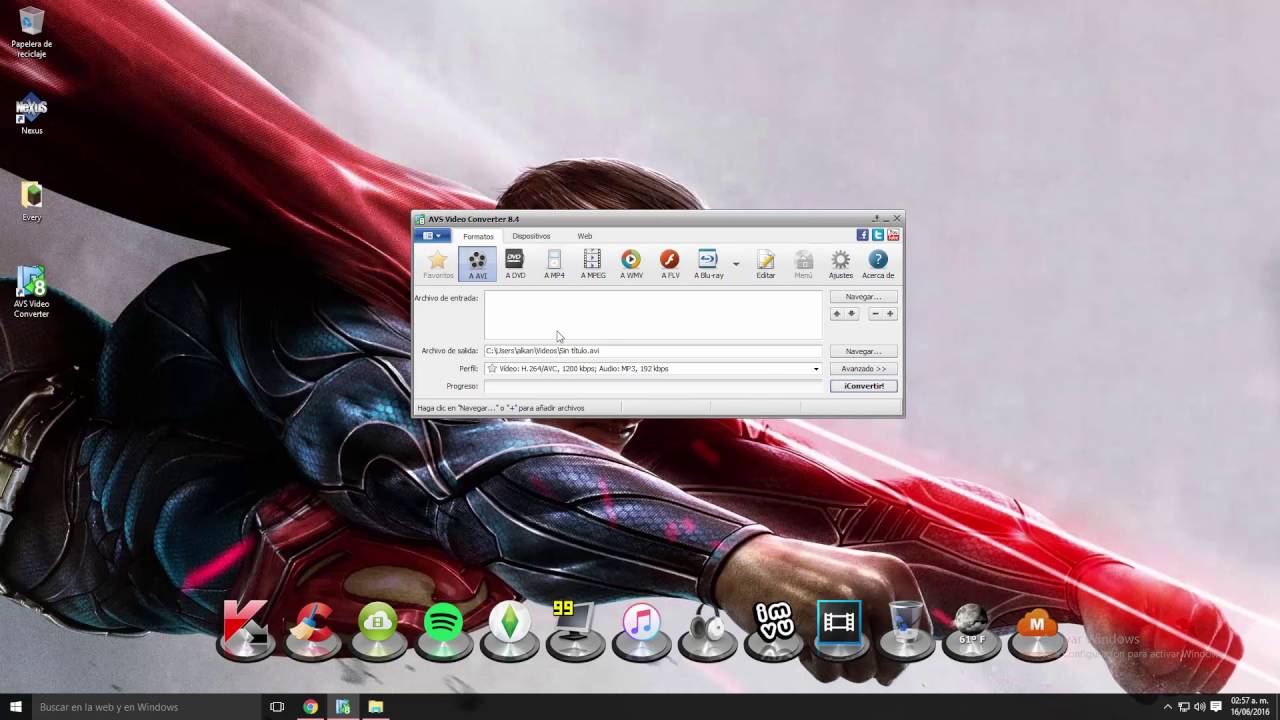Open the Editar video editor icon

tap(766, 264)
